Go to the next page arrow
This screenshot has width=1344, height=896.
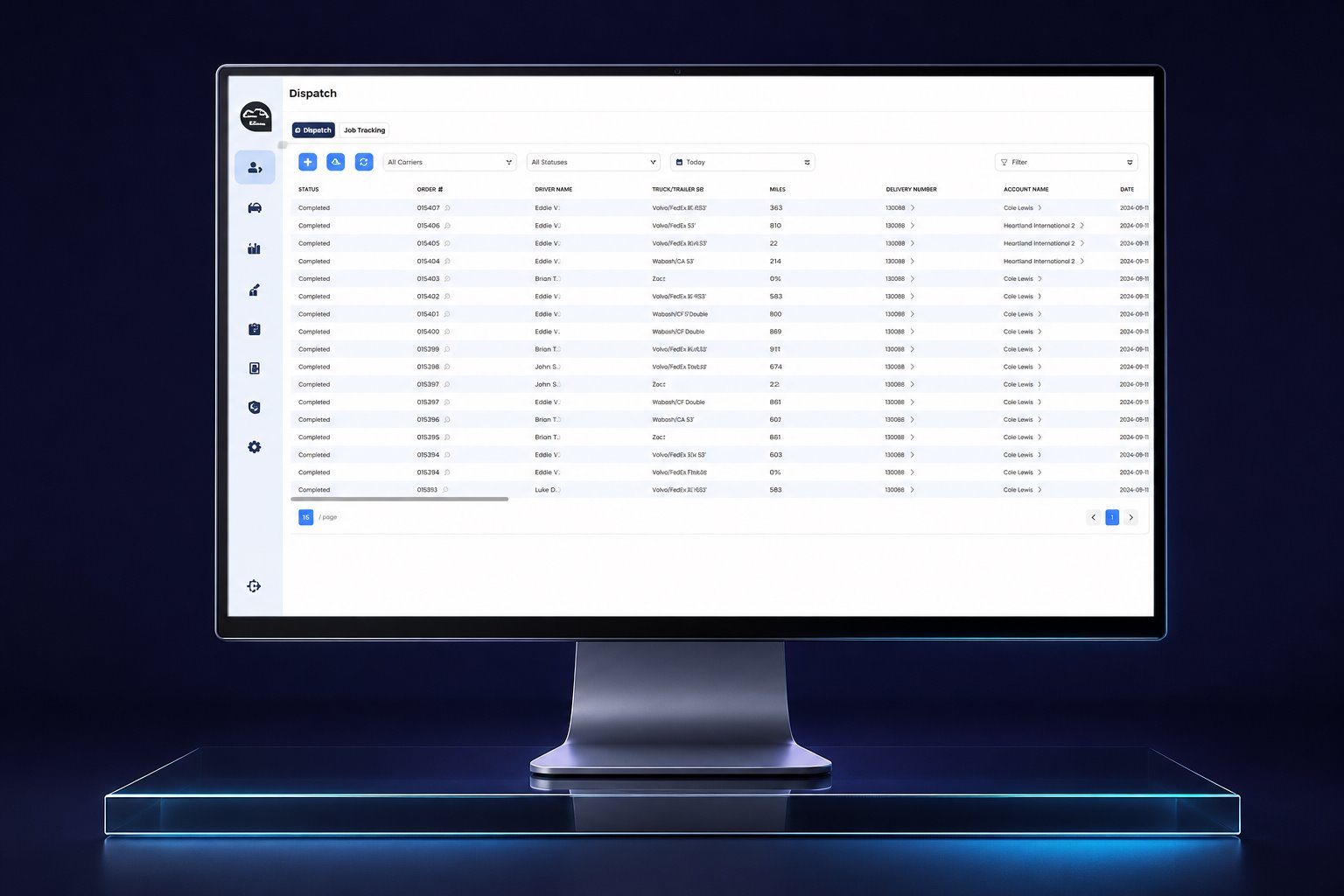[x=1130, y=517]
